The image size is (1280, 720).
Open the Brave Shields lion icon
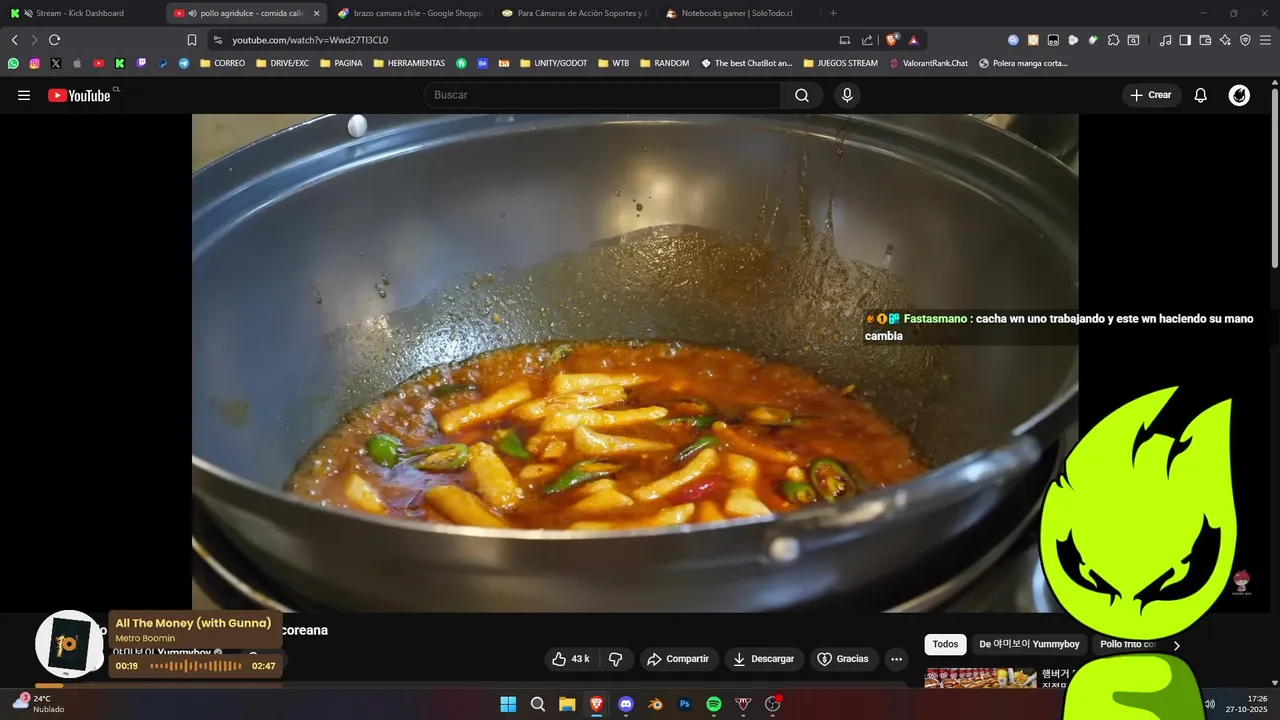tap(892, 40)
